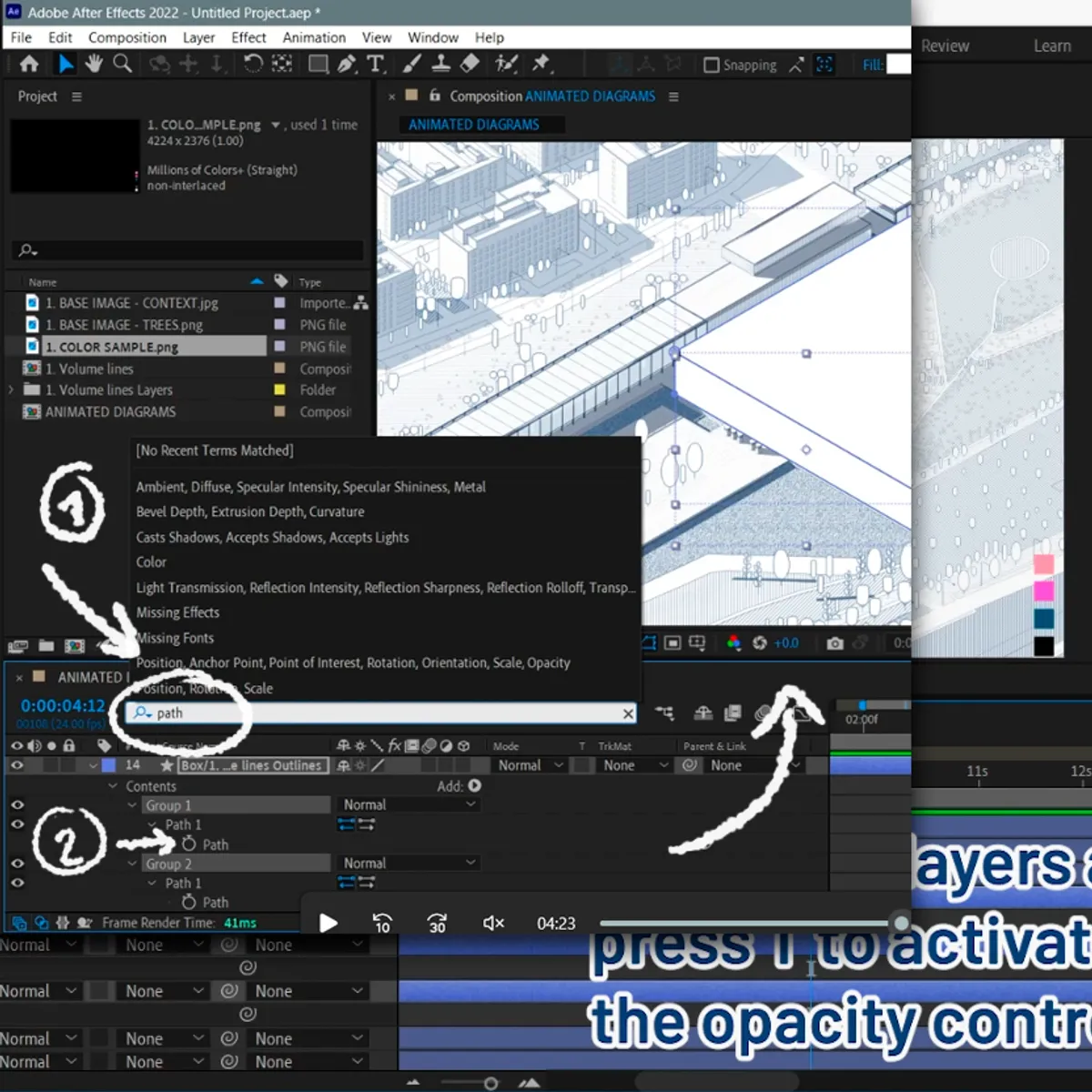The width and height of the screenshot is (1092, 1092).
Task: Click the Learn button
Action: tap(1052, 45)
